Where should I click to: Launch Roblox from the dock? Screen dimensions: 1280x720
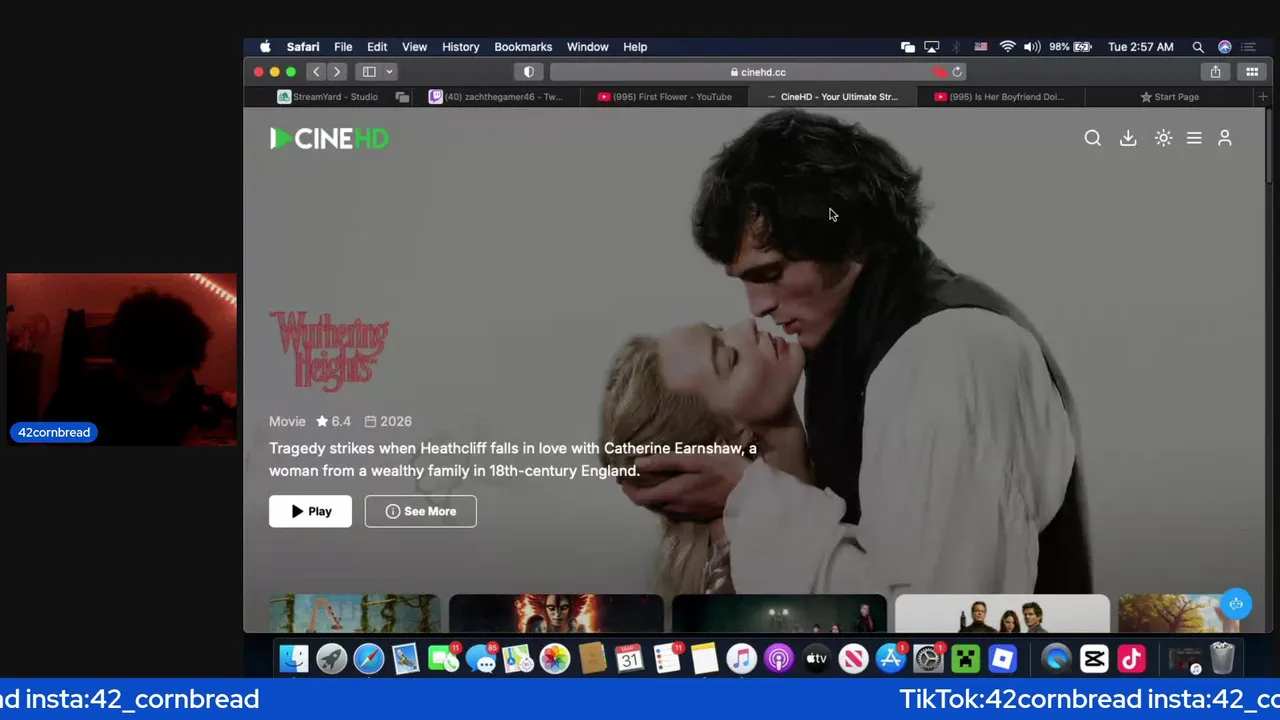(1002, 658)
